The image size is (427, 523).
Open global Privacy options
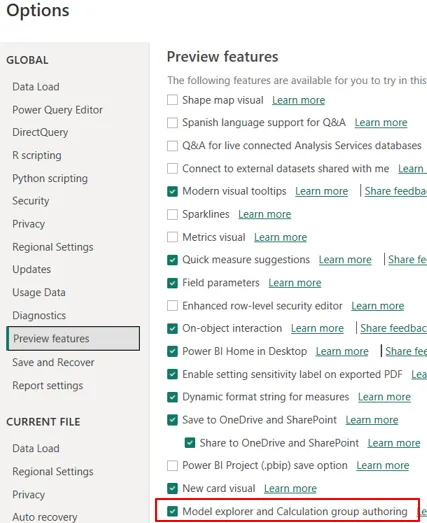tap(28, 224)
